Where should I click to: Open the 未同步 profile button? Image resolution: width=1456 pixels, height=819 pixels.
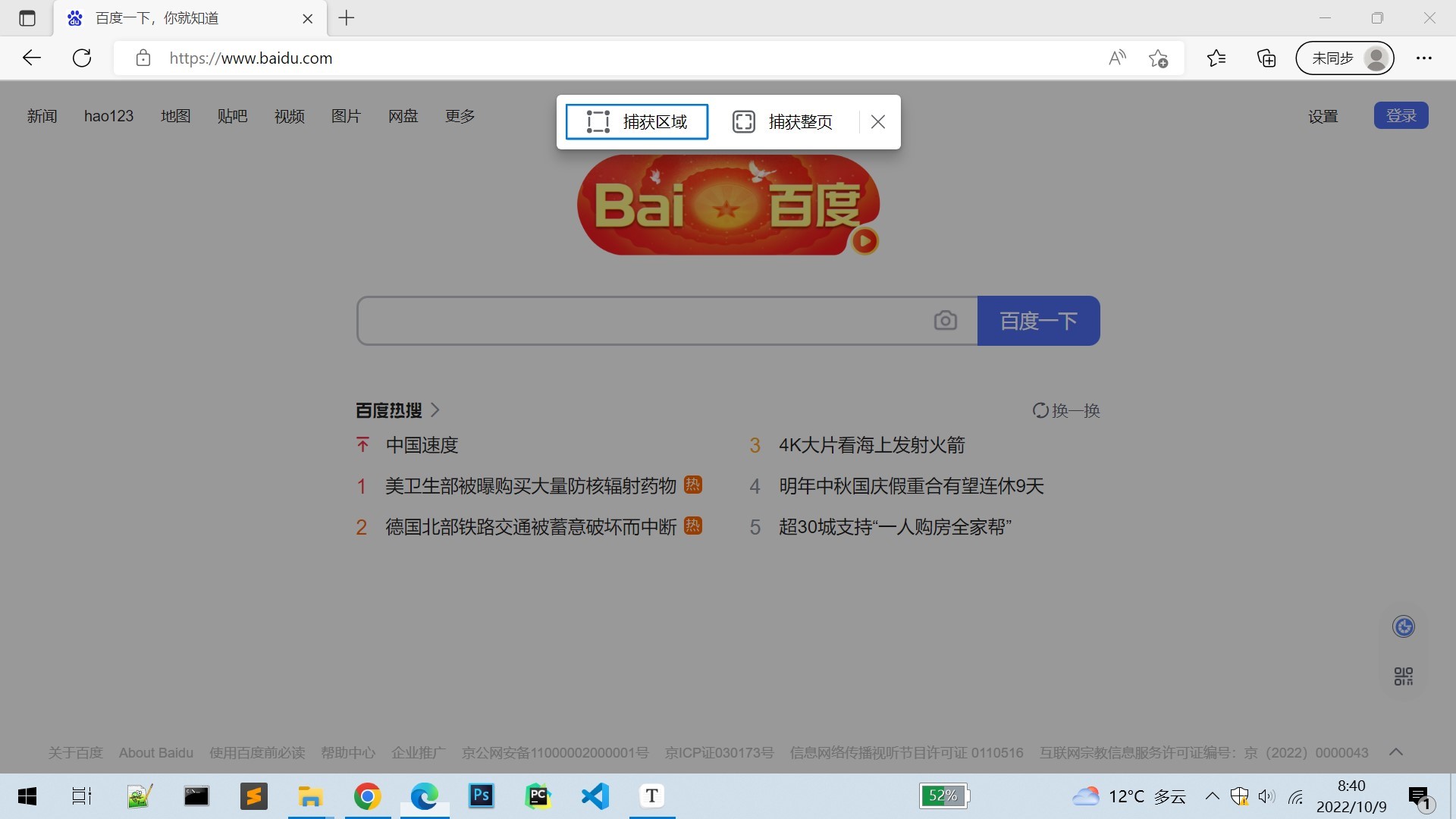pyautogui.click(x=1345, y=58)
